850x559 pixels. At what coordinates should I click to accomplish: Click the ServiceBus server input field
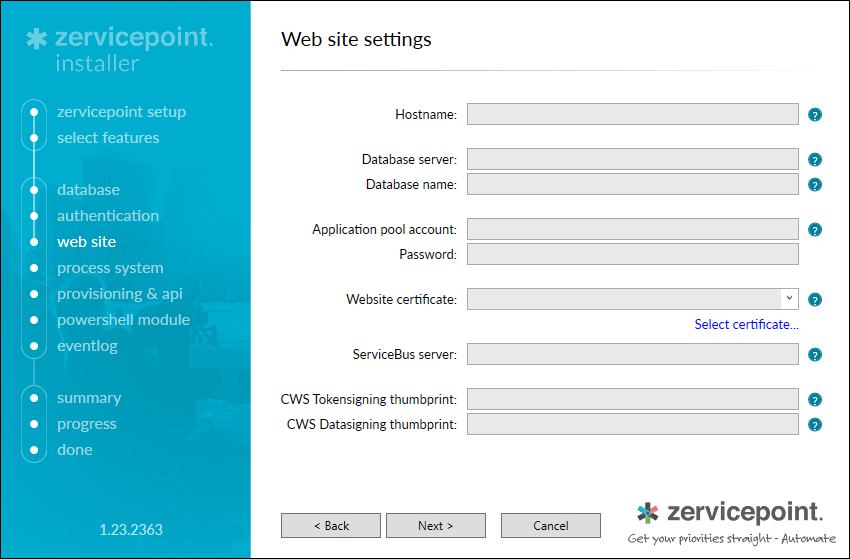click(632, 354)
